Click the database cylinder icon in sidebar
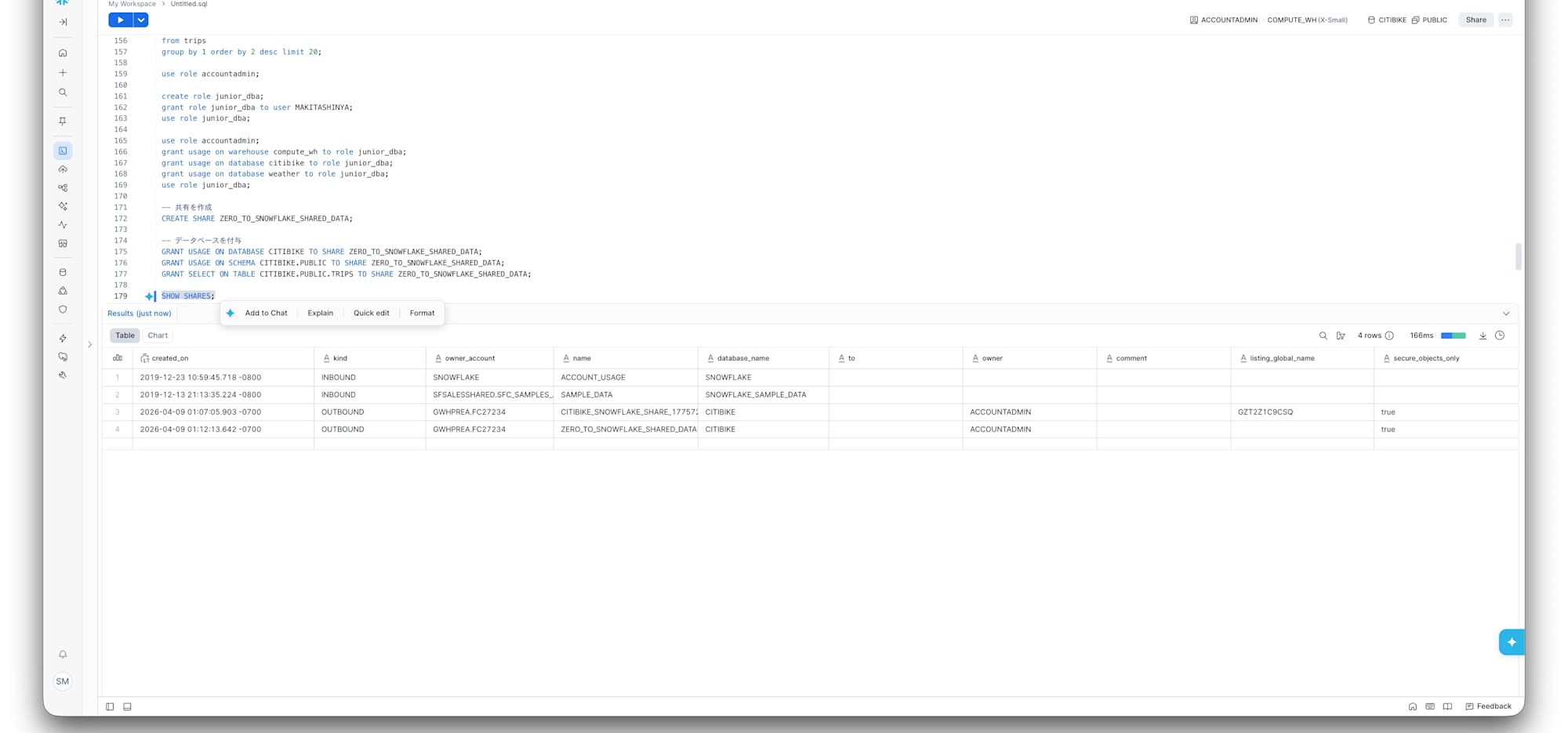 pos(63,273)
